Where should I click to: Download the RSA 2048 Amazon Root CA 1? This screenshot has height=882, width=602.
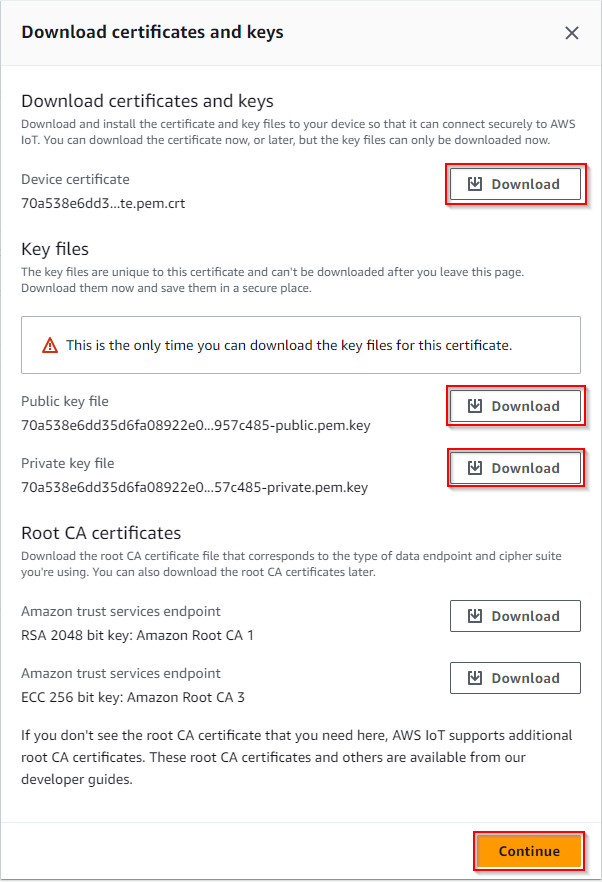(515, 616)
